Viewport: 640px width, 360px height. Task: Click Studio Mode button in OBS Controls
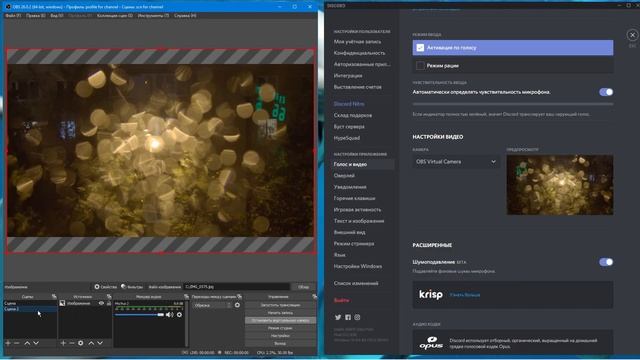tap(280, 328)
